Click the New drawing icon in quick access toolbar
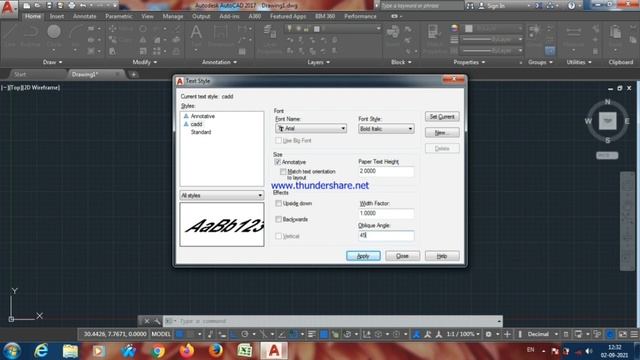640x360 pixels. click(x=27, y=6)
